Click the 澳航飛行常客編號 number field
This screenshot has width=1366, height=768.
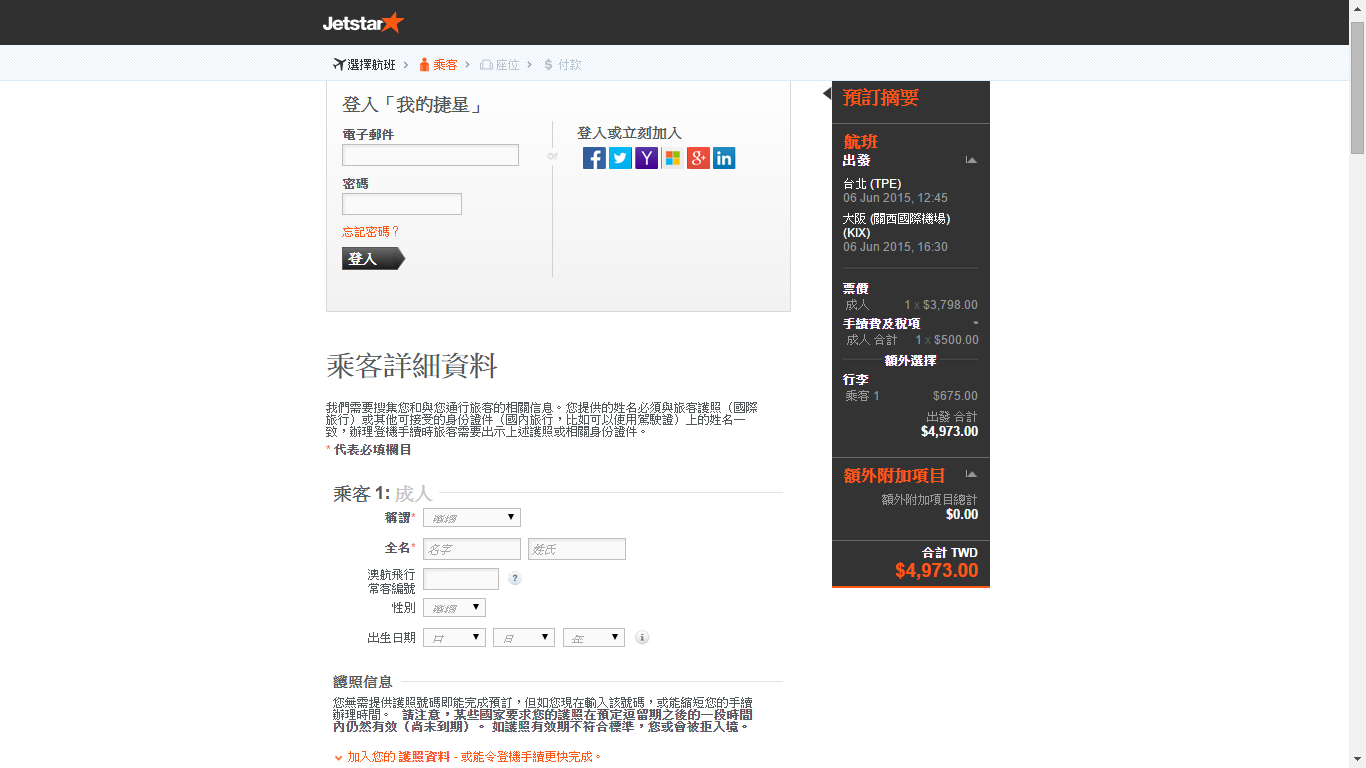(461, 579)
